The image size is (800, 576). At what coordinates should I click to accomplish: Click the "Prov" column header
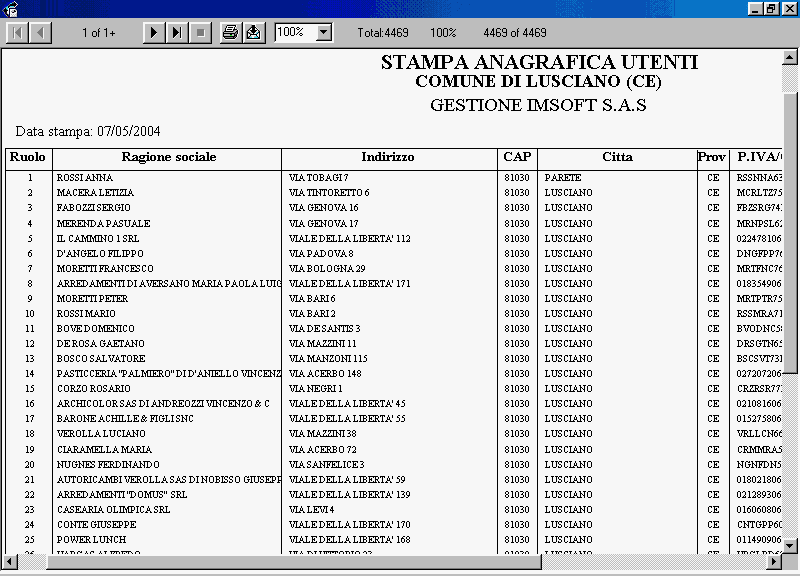point(712,157)
